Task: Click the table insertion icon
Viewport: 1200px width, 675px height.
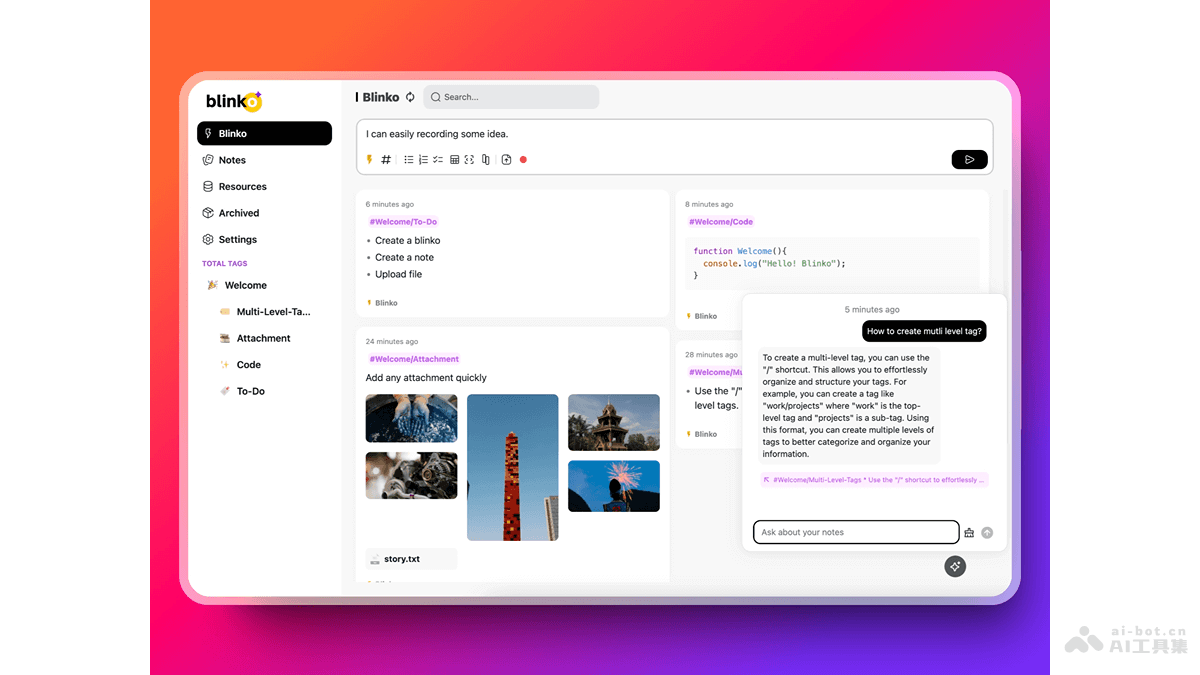Action: [453, 159]
